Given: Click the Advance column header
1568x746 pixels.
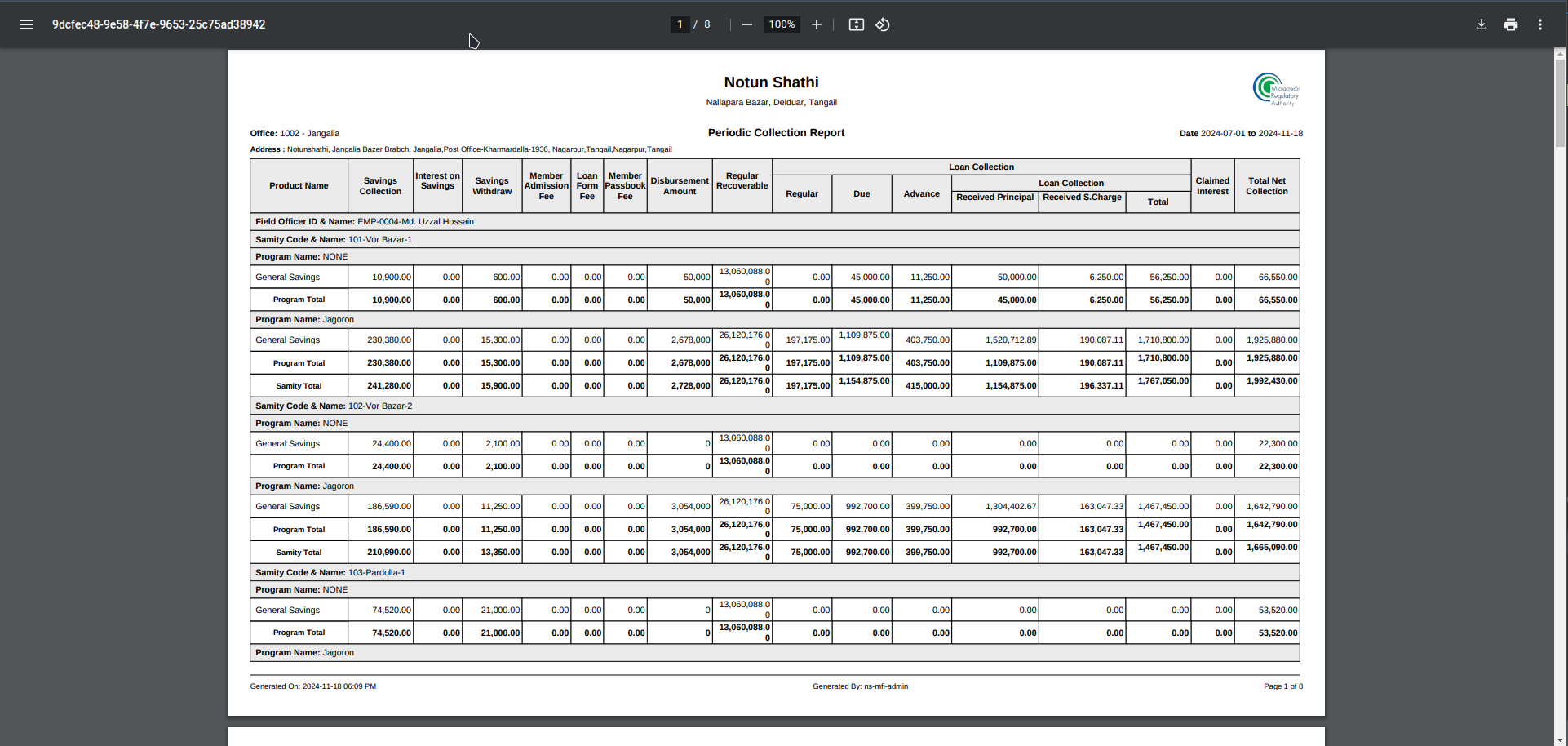Looking at the screenshot, I should pyautogui.click(x=921, y=194).
